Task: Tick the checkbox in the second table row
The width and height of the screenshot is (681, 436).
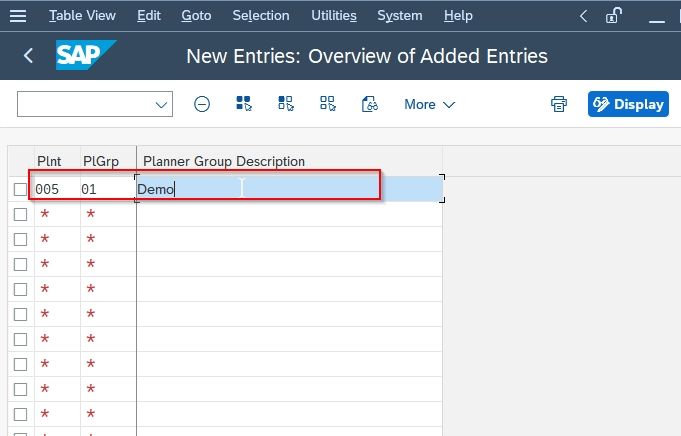Action: (20, 215)
